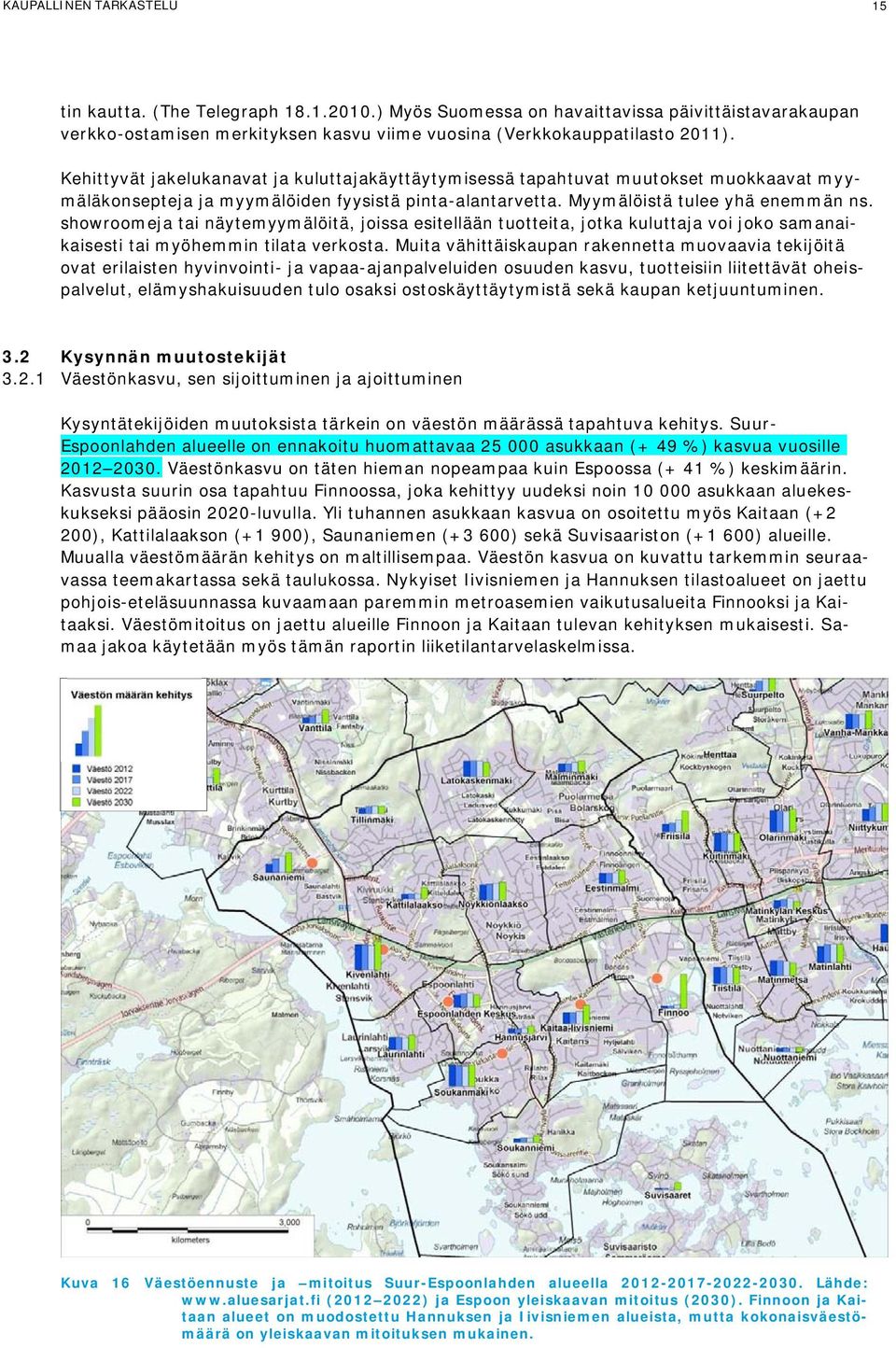The height and width of the screenshot is (1348, 896).
Task: Click the Matinmetsä map label
Action: [x=783, y=980]
